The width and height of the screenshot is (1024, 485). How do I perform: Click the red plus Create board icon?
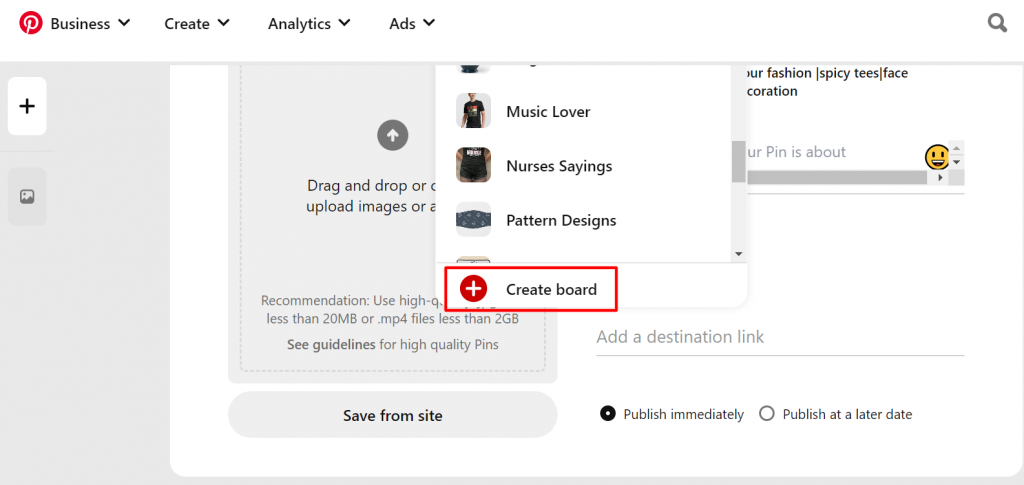(x=473, y=289)
